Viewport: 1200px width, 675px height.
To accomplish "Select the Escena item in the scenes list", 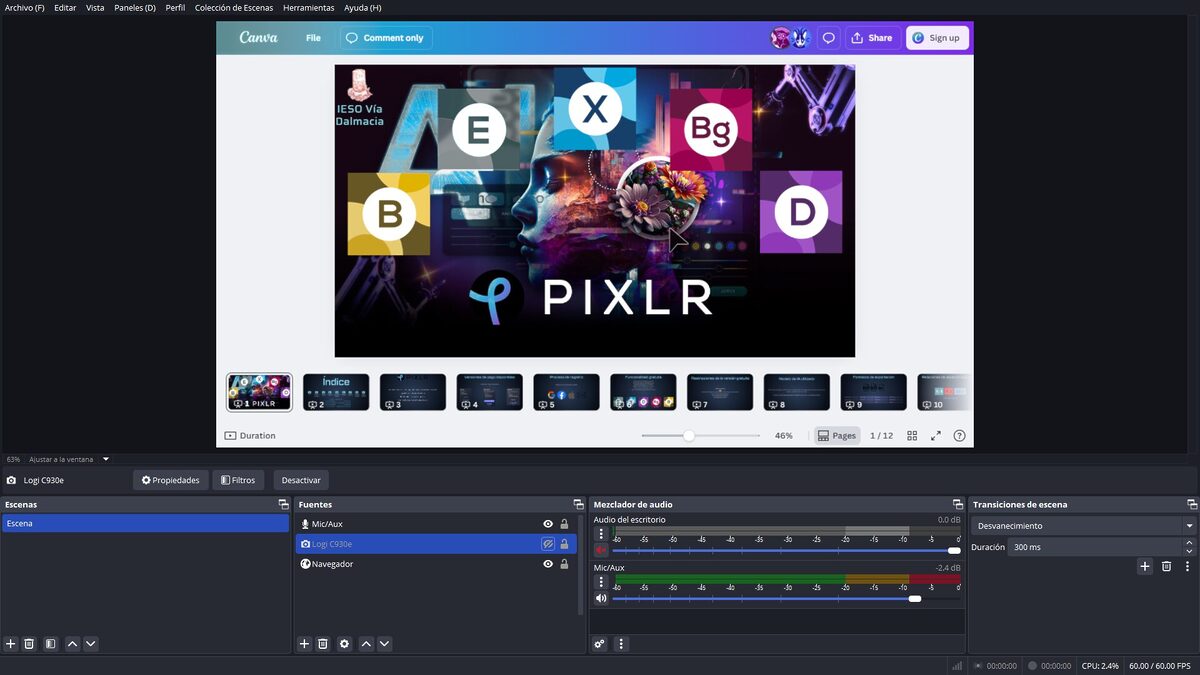I will (145, 523).
